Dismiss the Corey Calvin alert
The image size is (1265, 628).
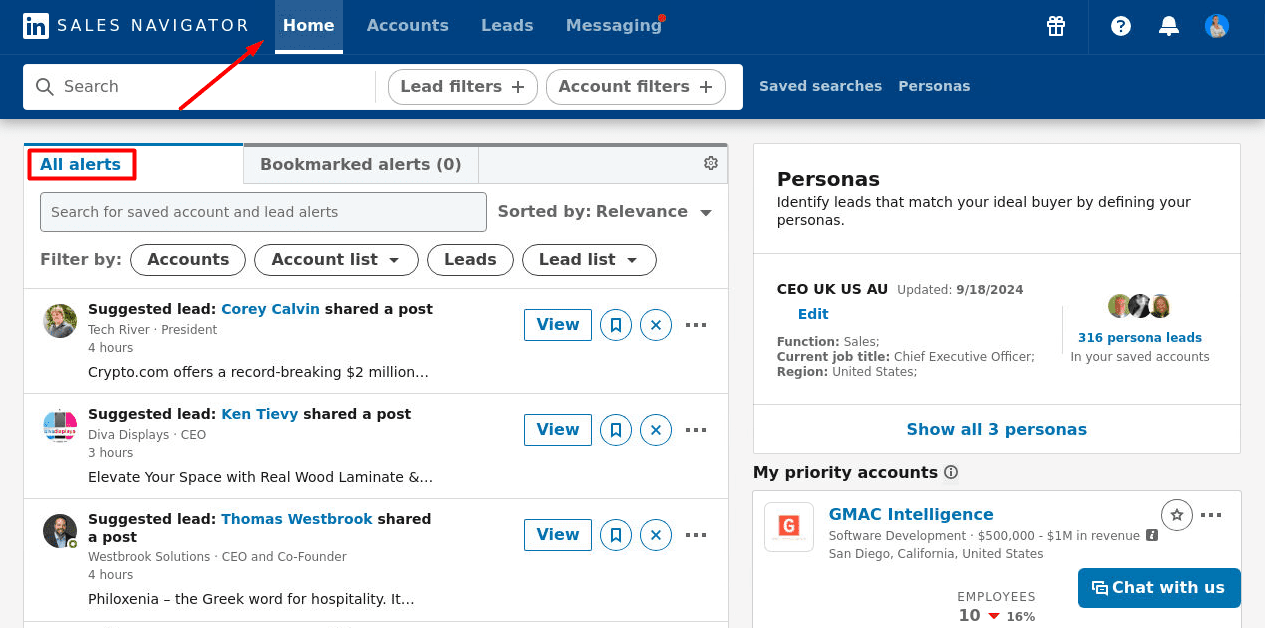tap(656, 325)
